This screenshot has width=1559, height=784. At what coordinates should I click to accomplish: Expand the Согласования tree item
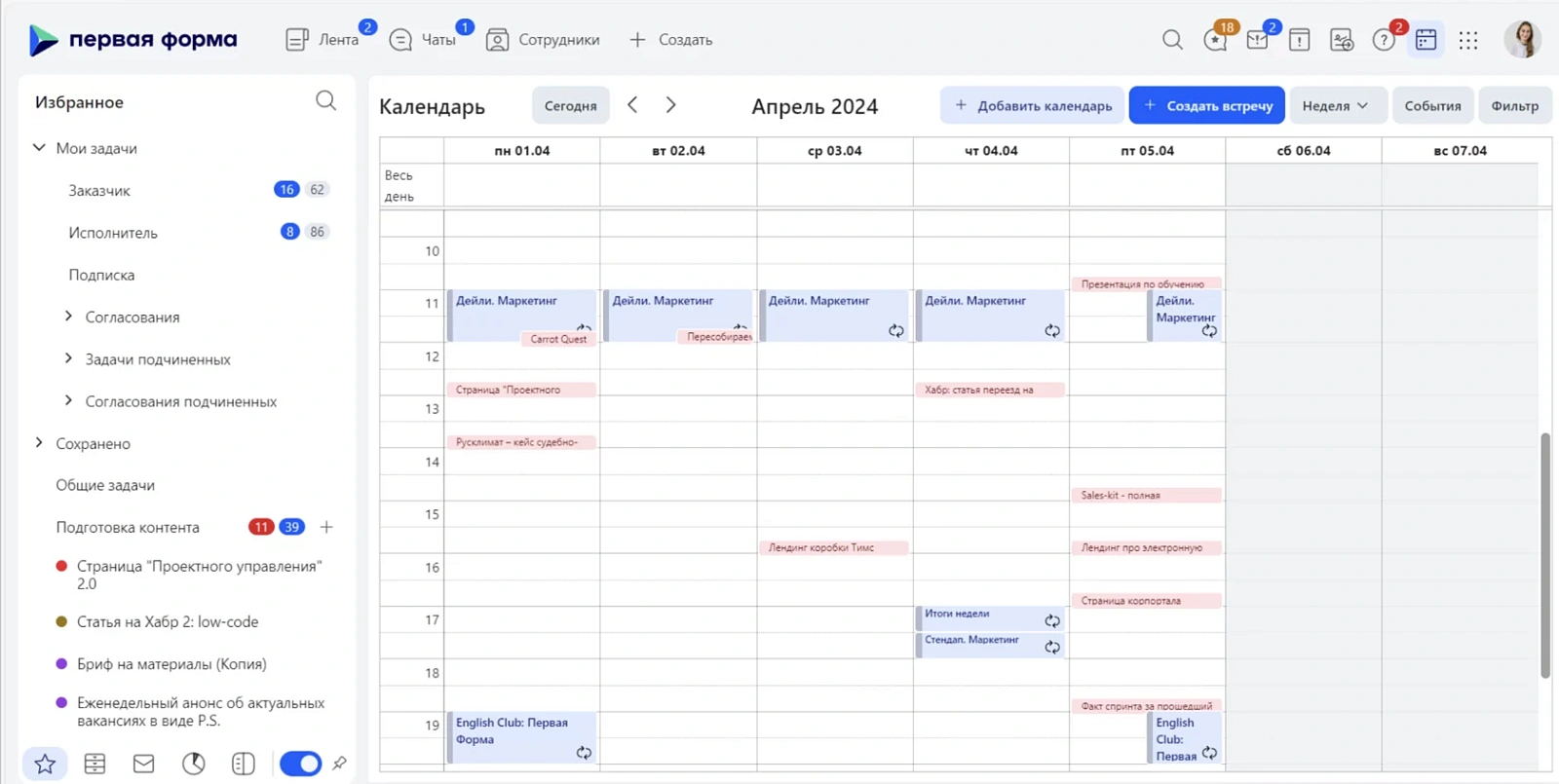pos(68,317)
